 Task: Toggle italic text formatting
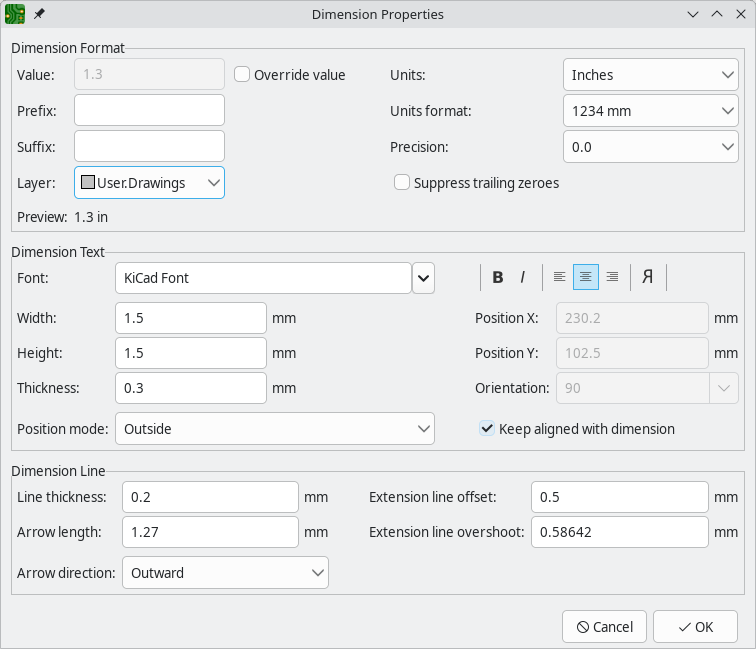pos(522,277)
